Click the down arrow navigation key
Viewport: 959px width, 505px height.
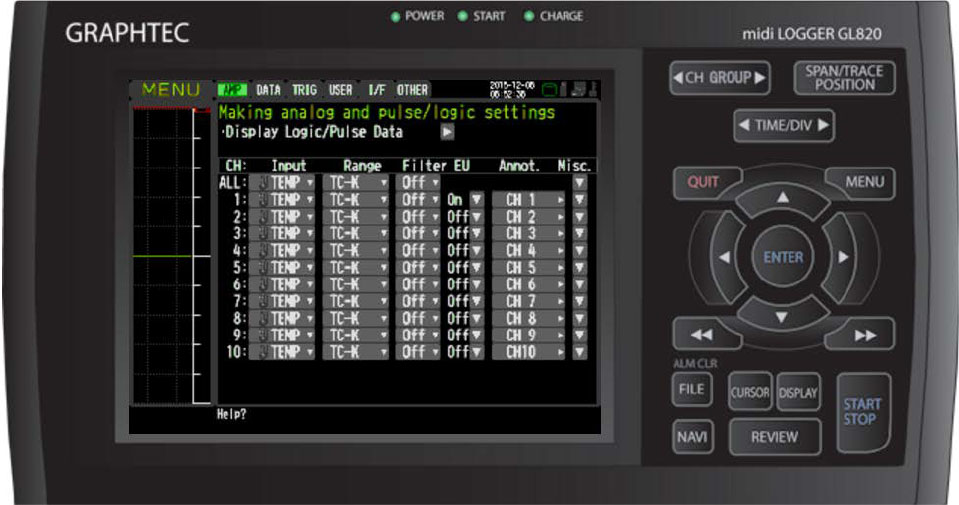(782, 316)
